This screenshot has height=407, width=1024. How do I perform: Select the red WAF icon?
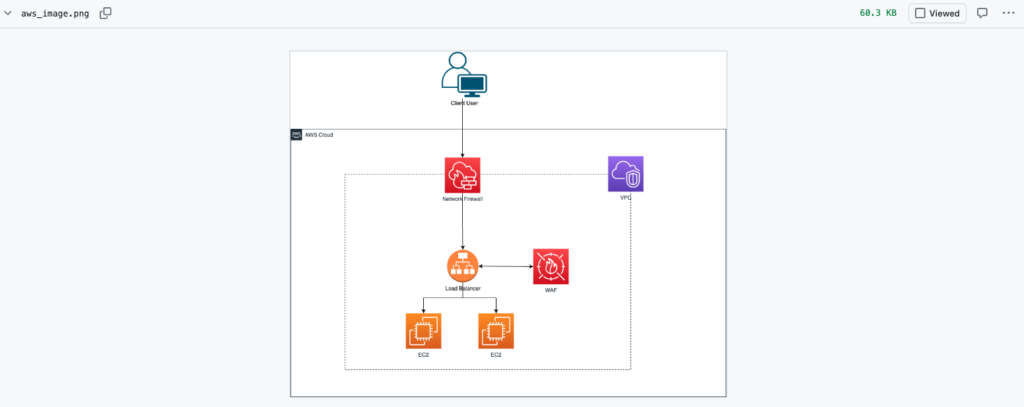coord(550,266)
